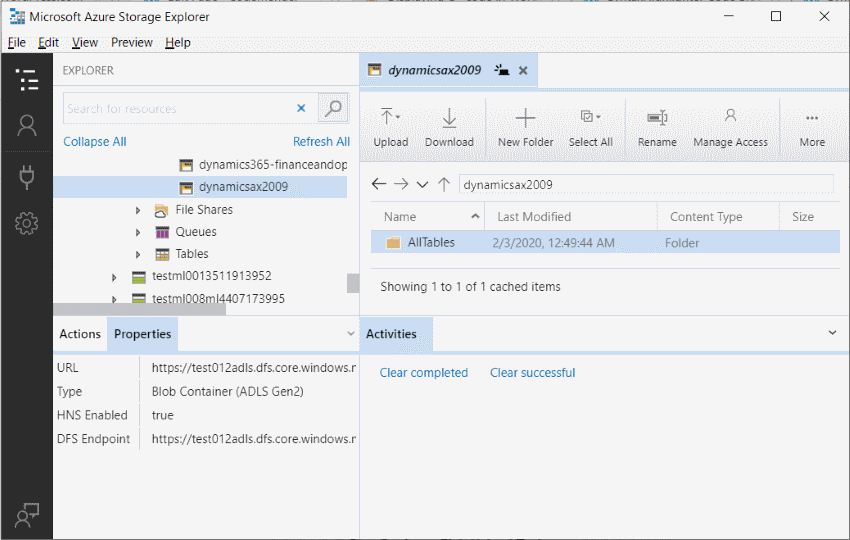Expand the testml008ml4407173995 storage account
The height and width of the screenshot is (540, 850).
coord(114,299)
